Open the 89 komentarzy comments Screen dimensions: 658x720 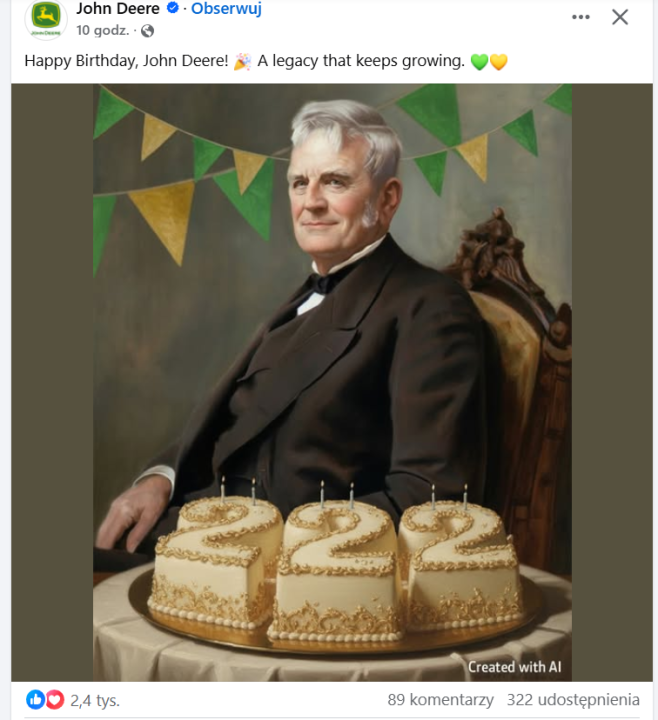point(440,700)
